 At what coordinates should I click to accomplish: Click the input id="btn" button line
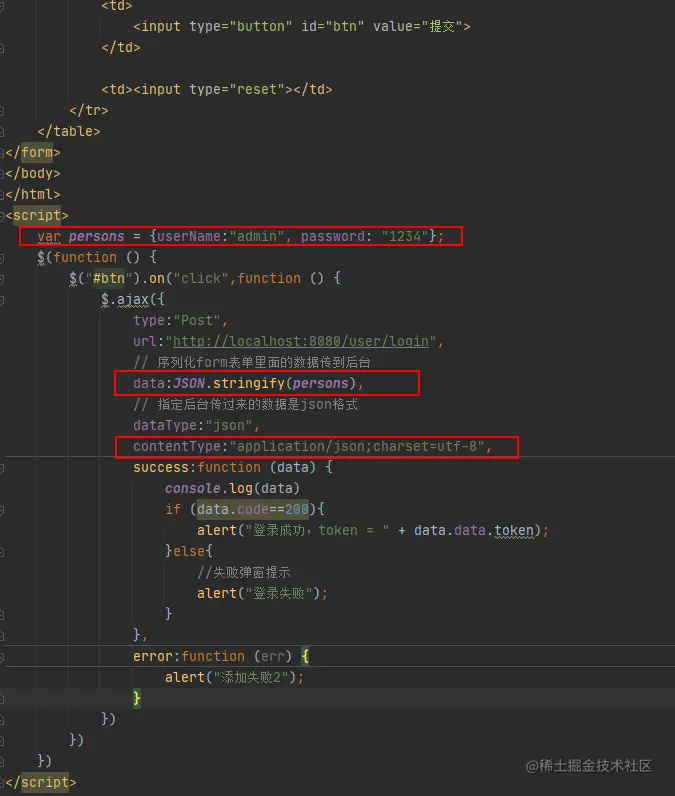(x=301, y=26)
